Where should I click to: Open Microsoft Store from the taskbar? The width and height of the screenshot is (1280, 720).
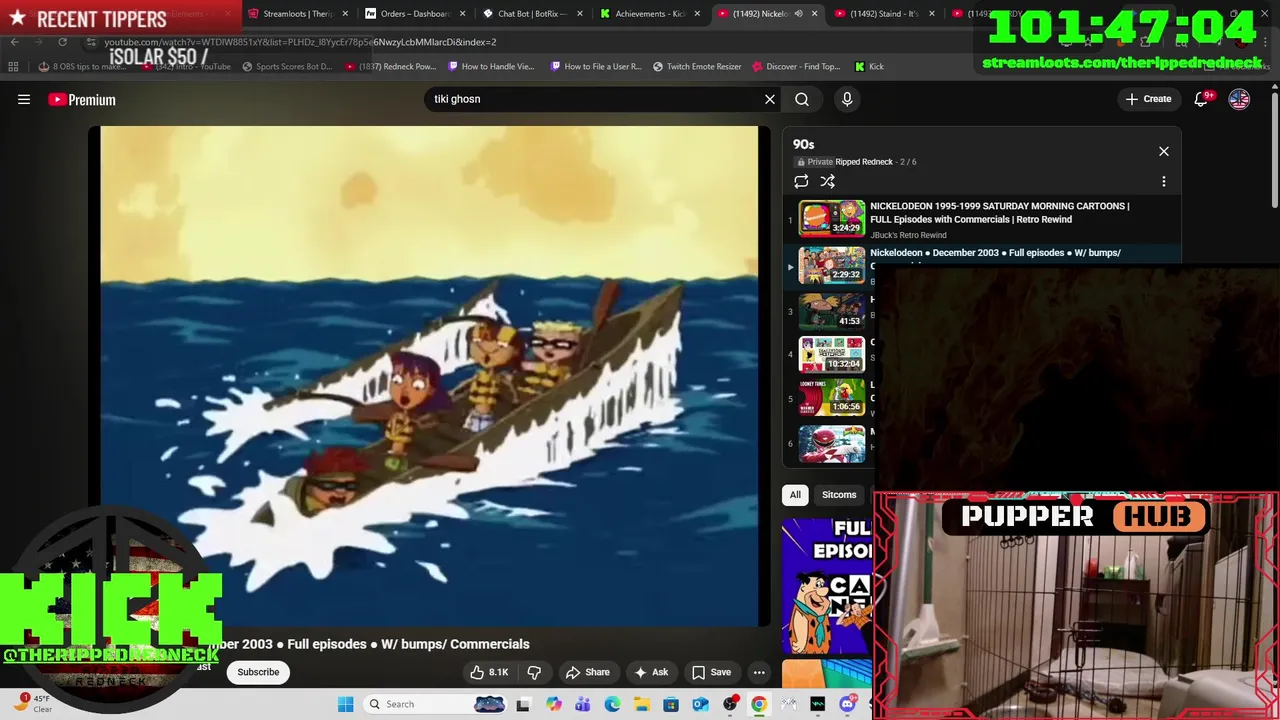click(671, 704)
